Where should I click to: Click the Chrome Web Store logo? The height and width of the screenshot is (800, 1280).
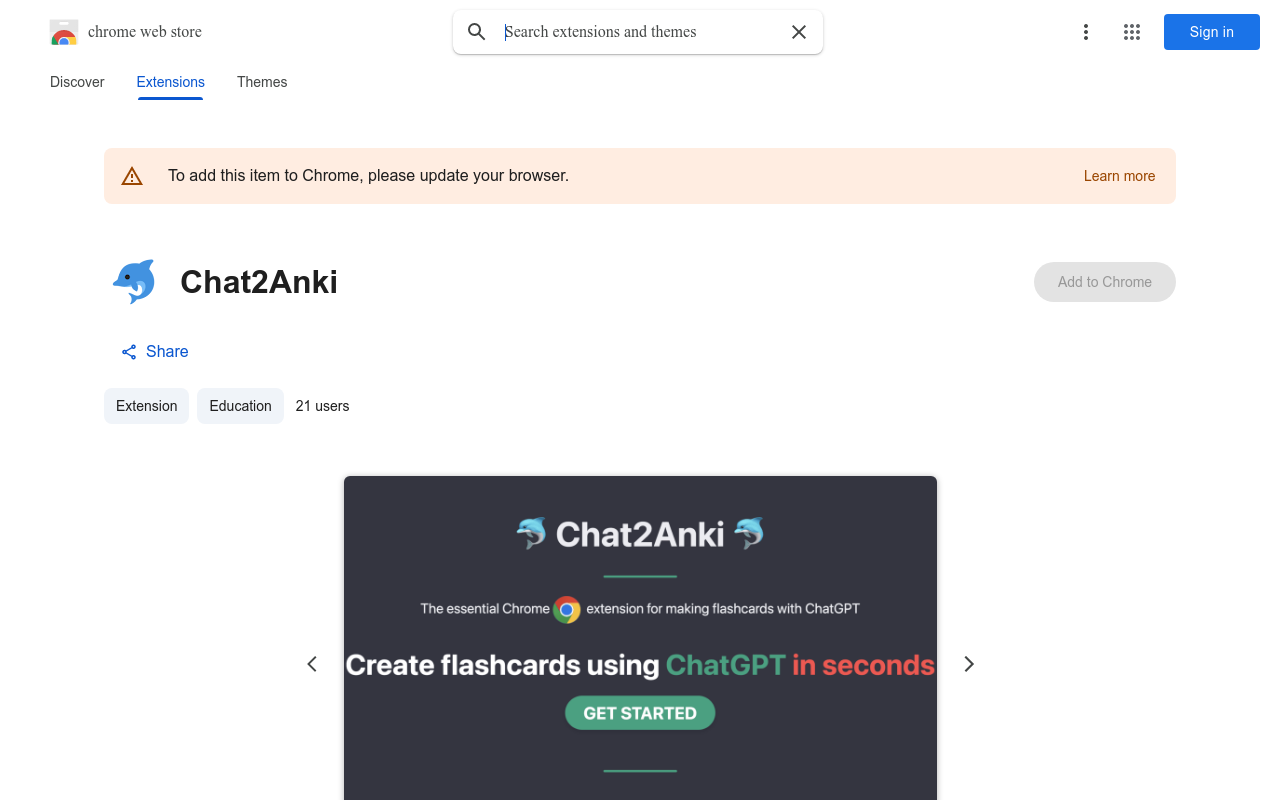[x=64, y=32]
